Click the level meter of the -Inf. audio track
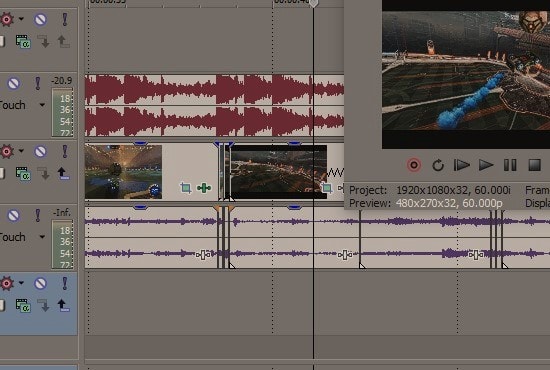Screen dimensions: 550x370 (62, 244)
